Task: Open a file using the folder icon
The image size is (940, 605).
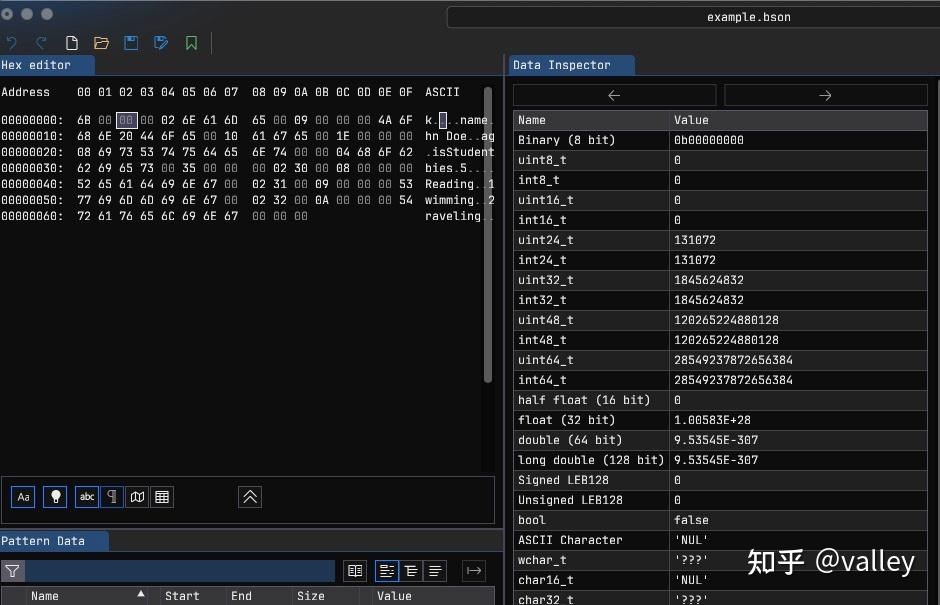Action: 101,43
